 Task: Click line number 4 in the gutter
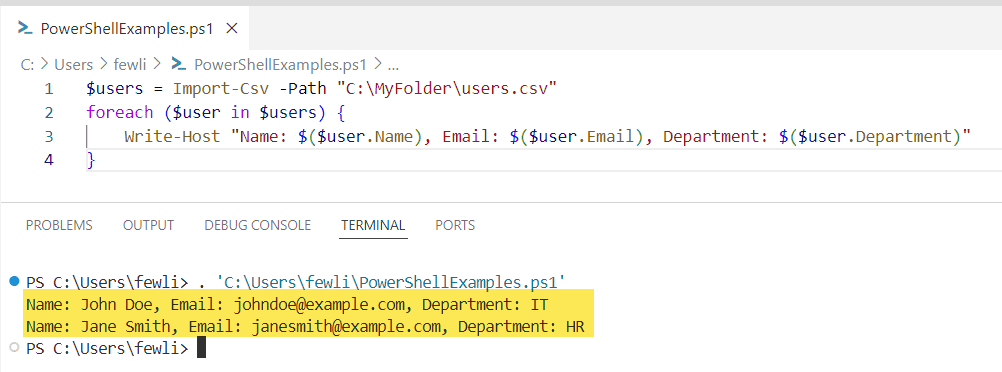click(49, 160)
